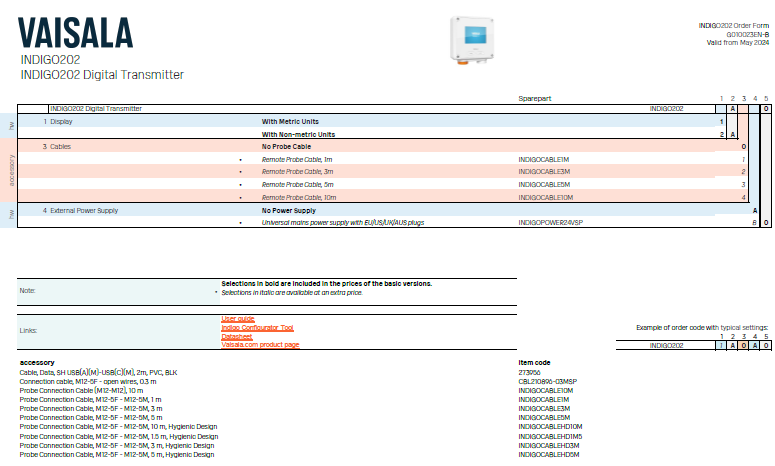This screenshot has width=775, height=466.
Task: Select the 'No Power Supply' option
Action: [x=289, y=211]
